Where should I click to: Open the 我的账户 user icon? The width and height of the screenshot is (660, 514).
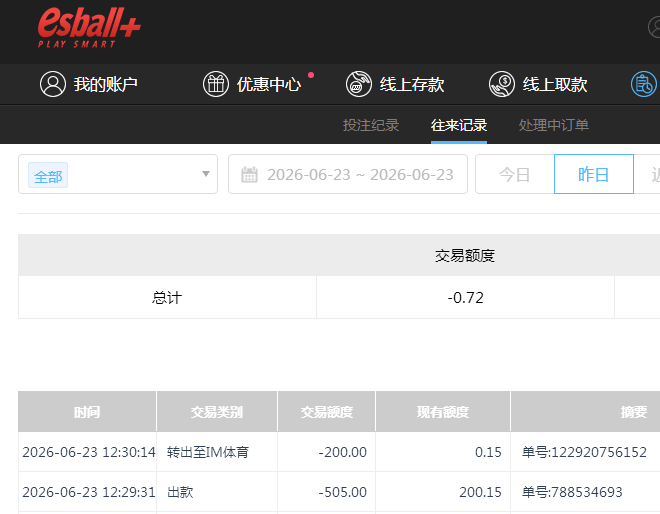pos(53,84)
